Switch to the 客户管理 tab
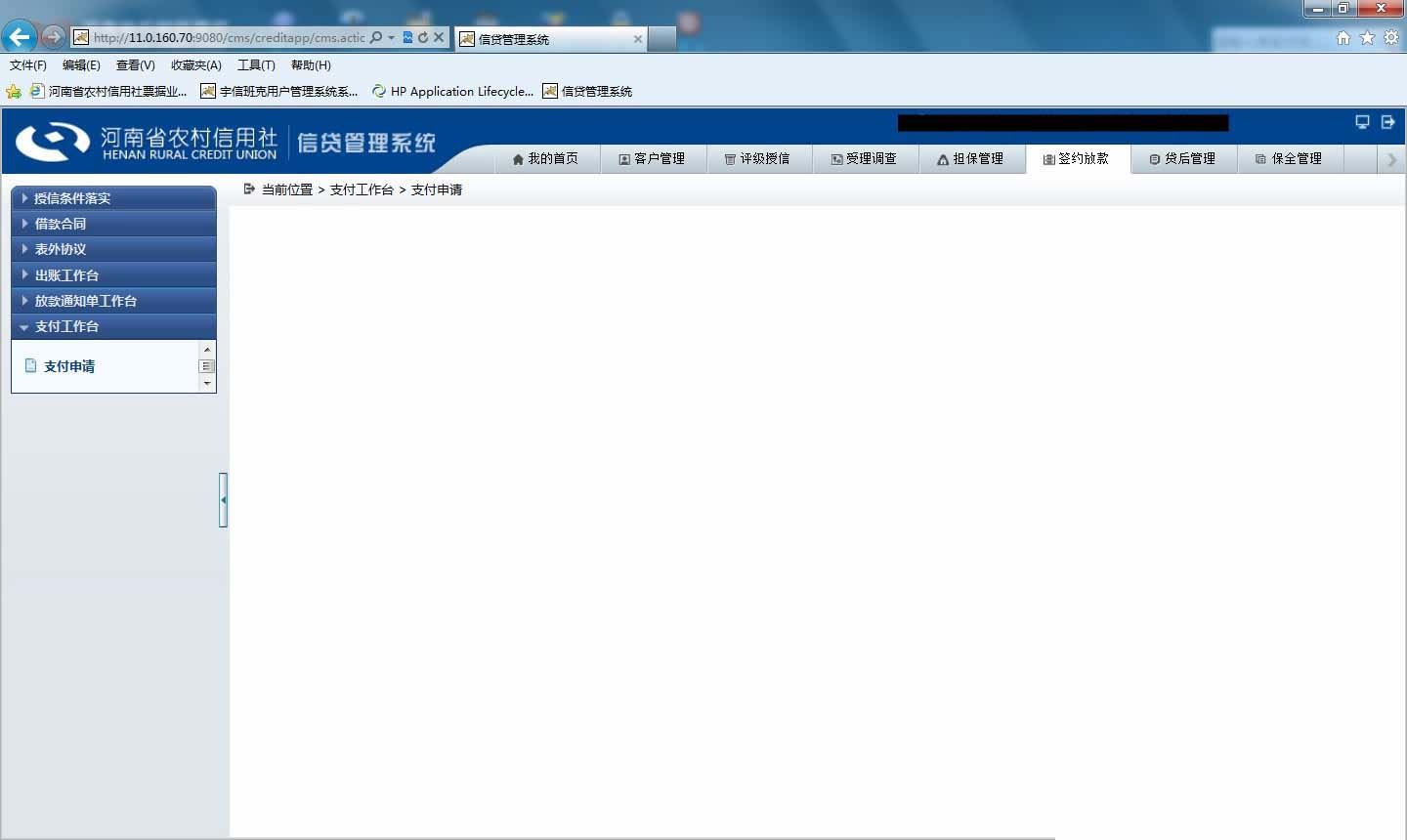The height and width of the screenshot is (840, 1407). point(653,158)
